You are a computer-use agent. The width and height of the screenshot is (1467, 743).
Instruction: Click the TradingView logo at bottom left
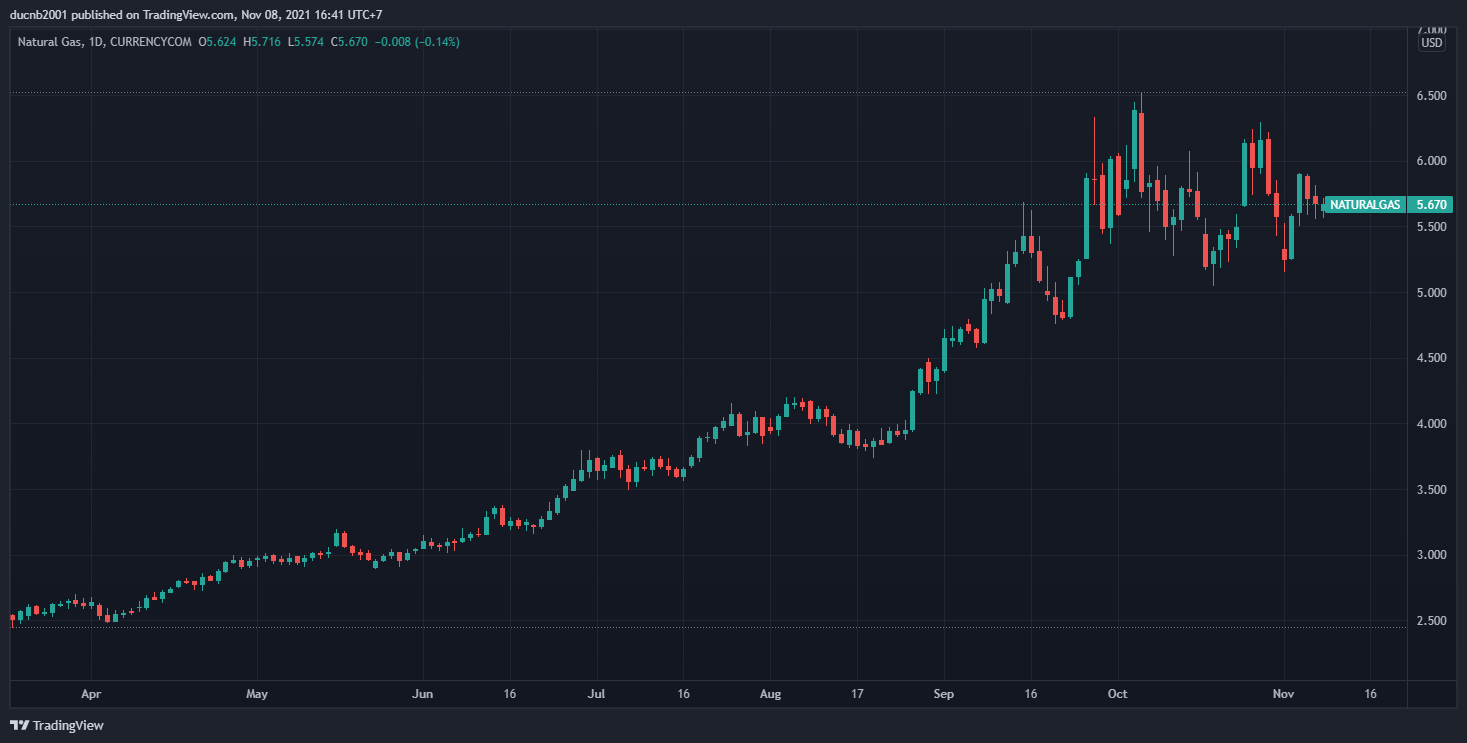tap(57, 725)
